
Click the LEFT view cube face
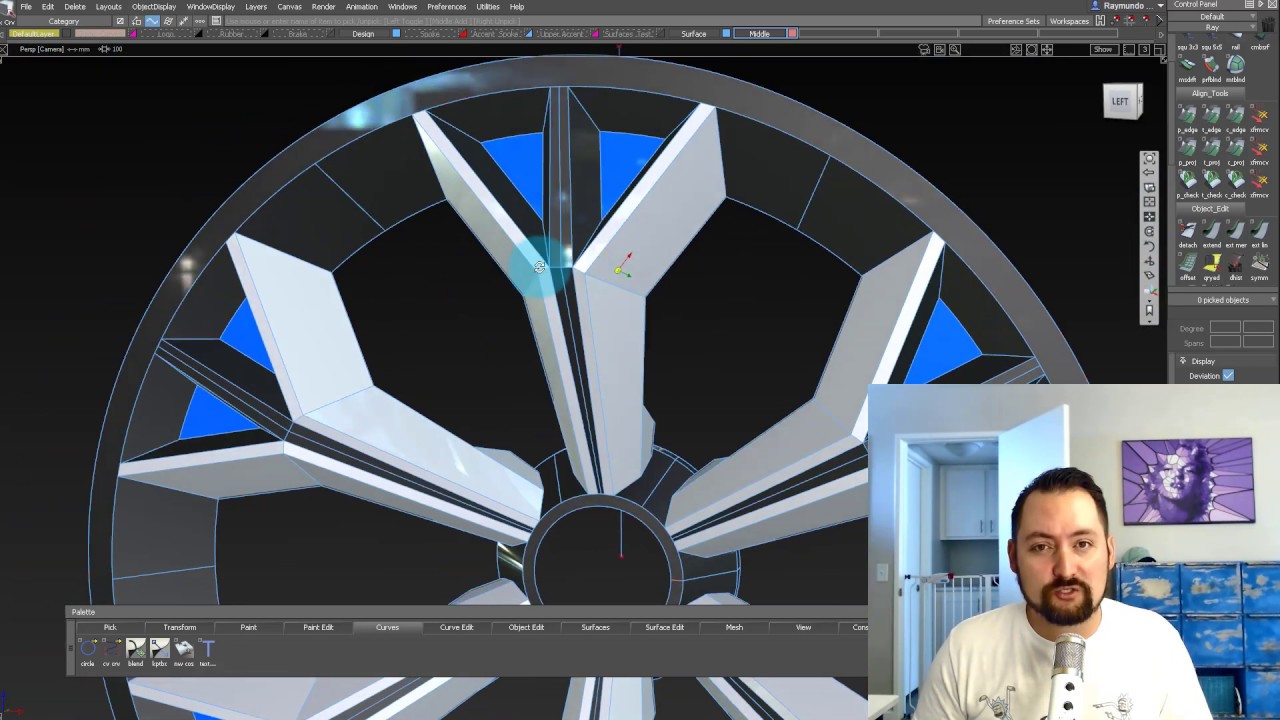pyautogui.click(x=1121, y=101)
